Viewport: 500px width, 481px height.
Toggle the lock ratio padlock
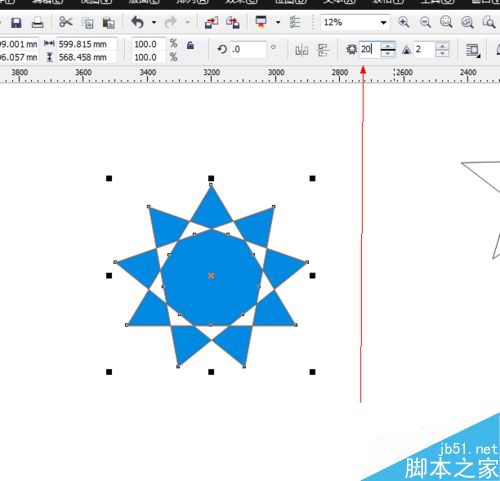click(x=190, y=45)
